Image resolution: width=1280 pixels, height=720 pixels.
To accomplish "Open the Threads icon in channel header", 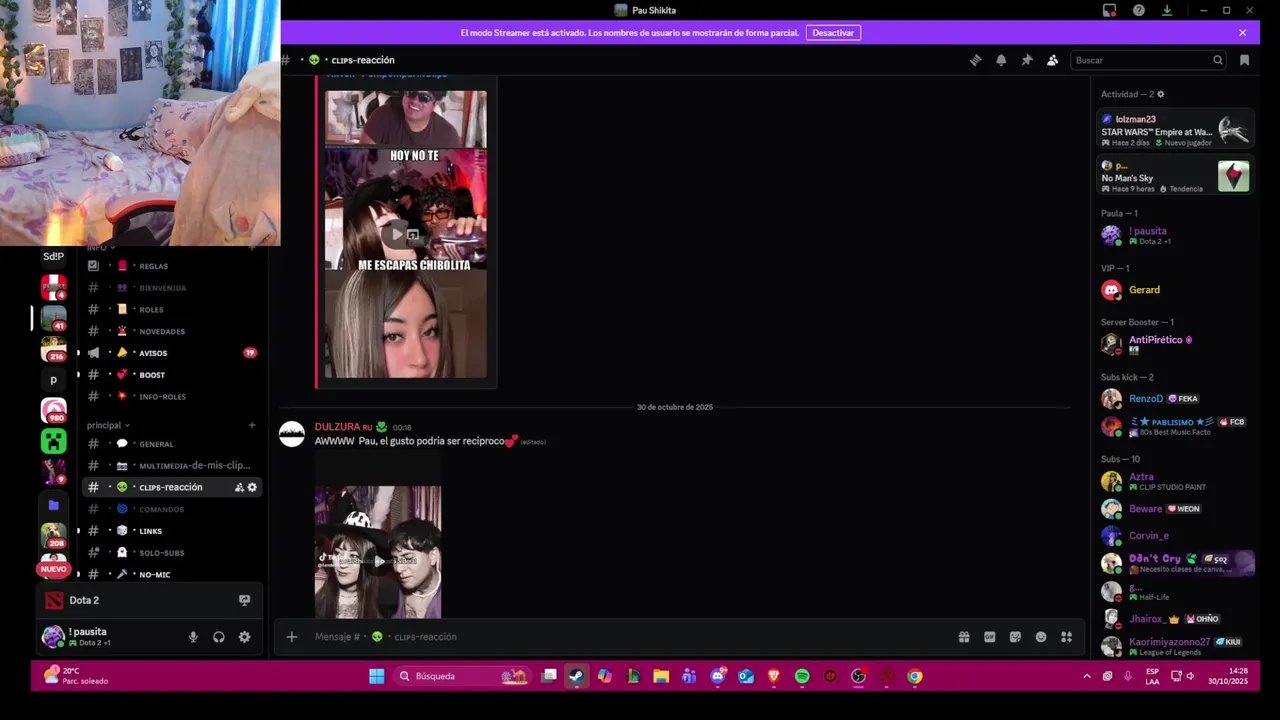I will (975, 60).
